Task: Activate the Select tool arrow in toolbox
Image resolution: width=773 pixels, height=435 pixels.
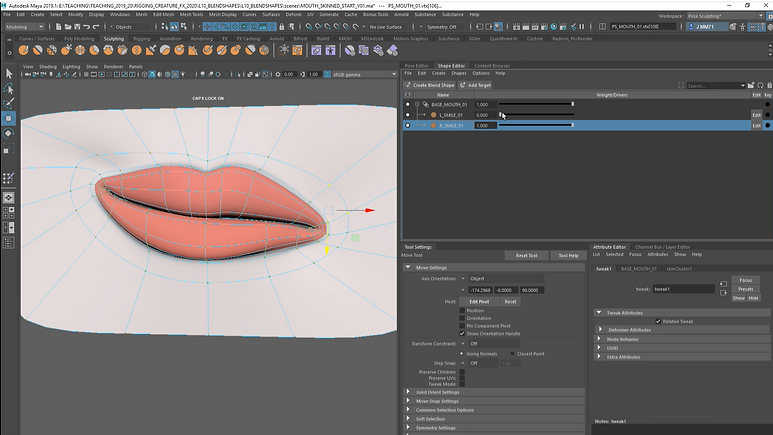Action: 8,74
